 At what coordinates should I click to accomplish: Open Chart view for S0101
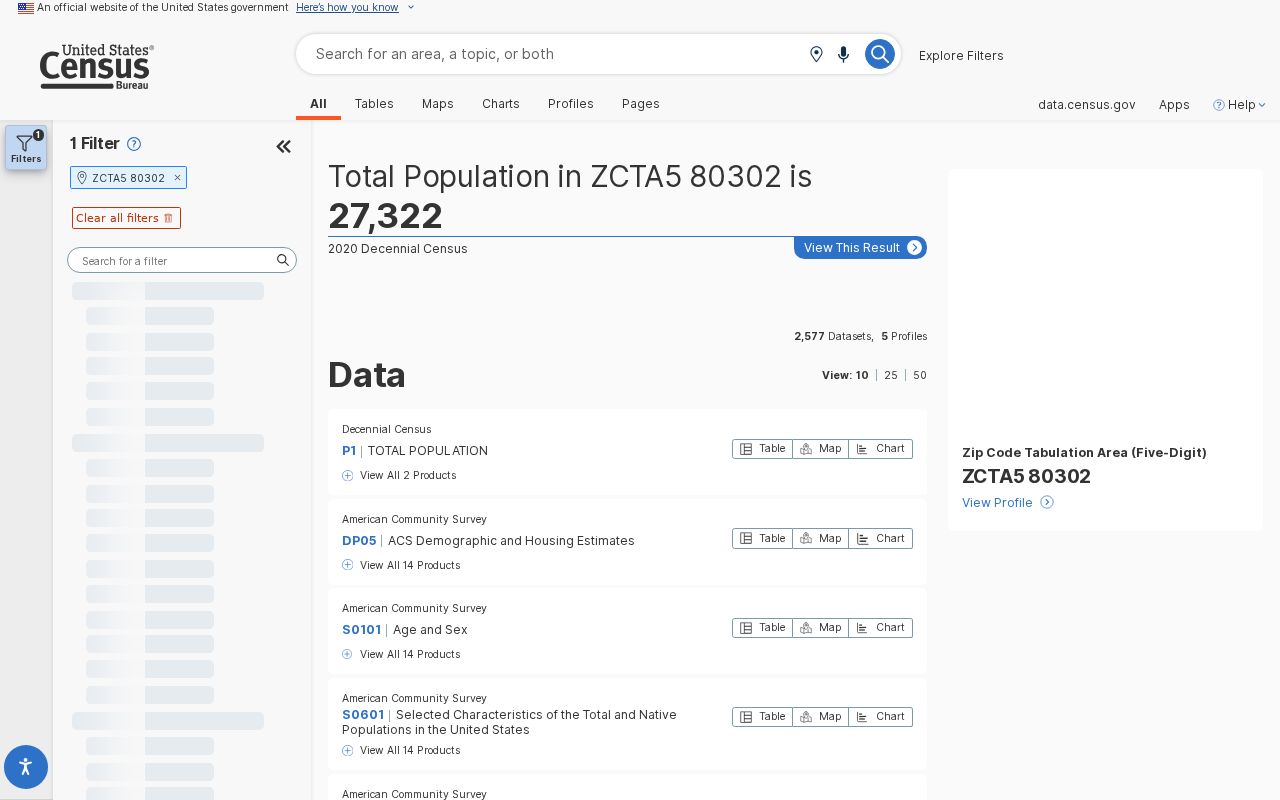pos(880,628)
